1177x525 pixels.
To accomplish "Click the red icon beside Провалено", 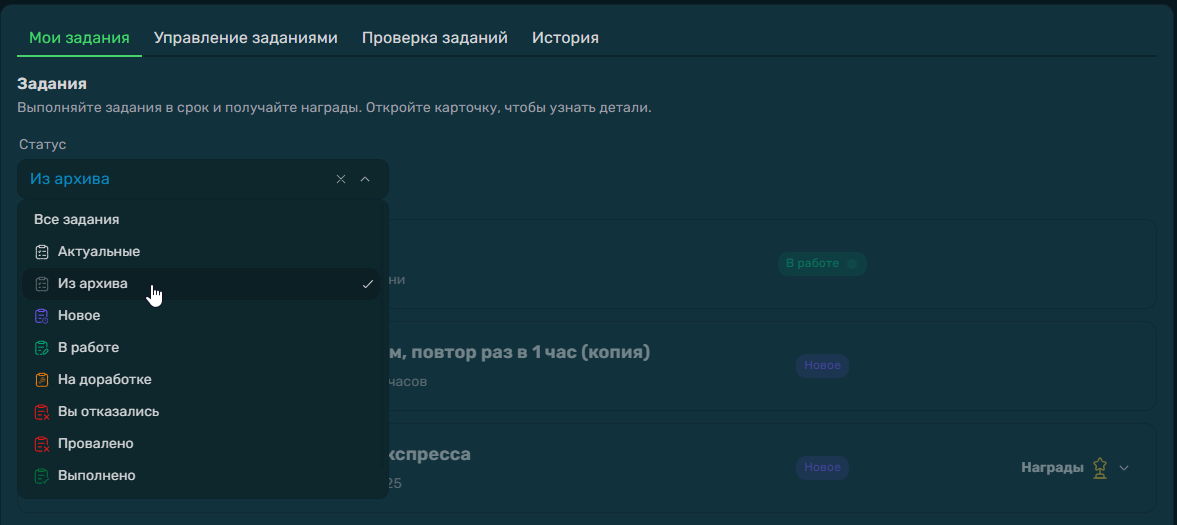I will click(x=41, y=444).
